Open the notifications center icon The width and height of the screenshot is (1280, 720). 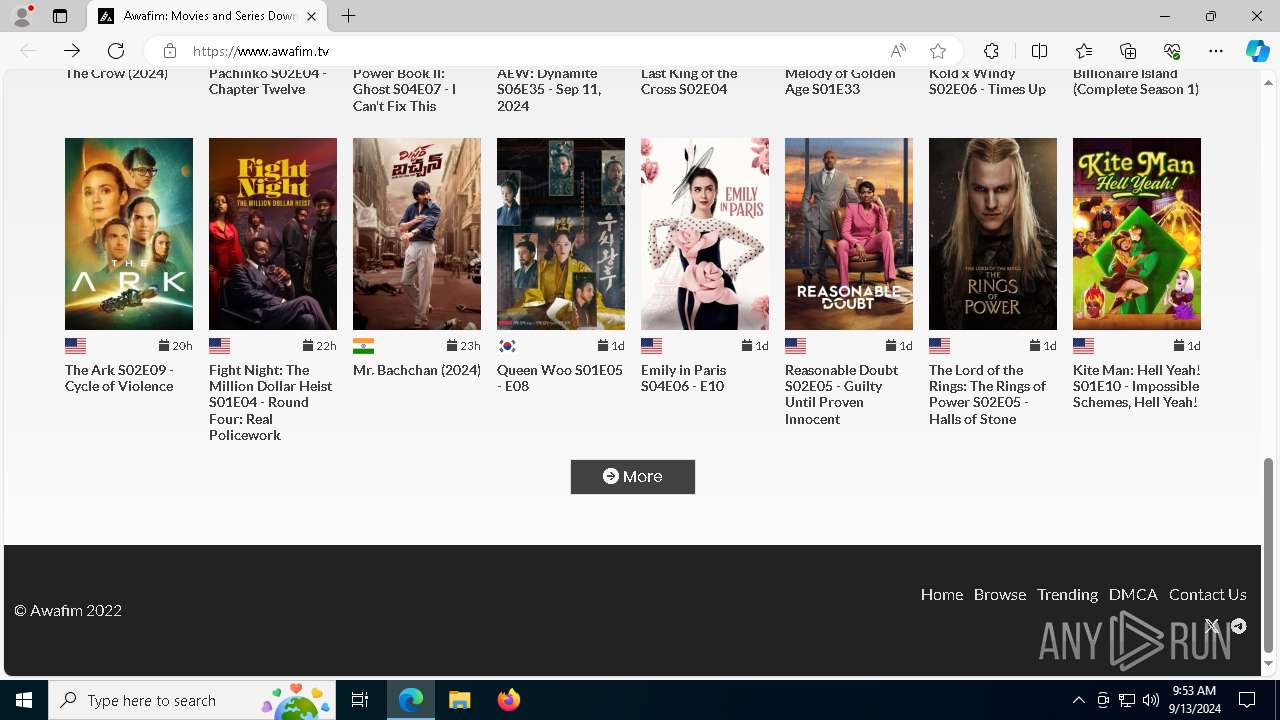point(1247,700)
